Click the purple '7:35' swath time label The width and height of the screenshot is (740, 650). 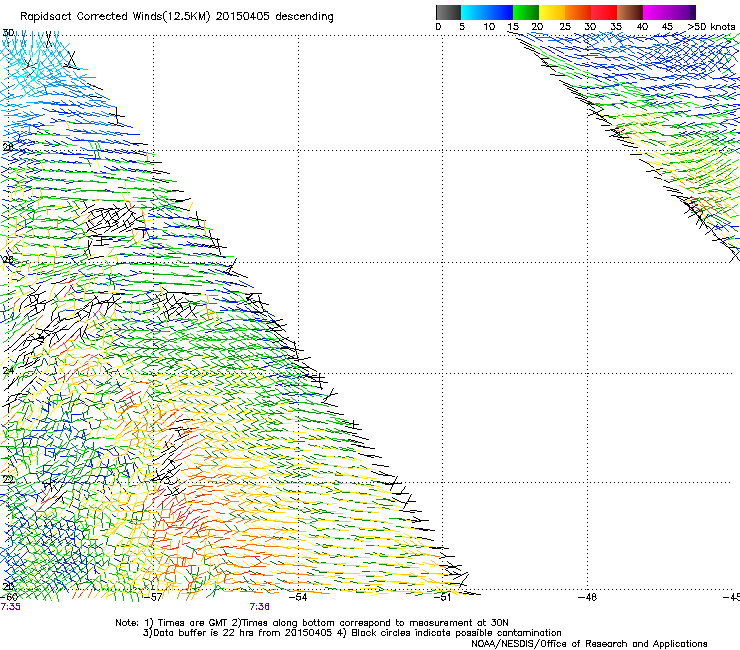10,607
